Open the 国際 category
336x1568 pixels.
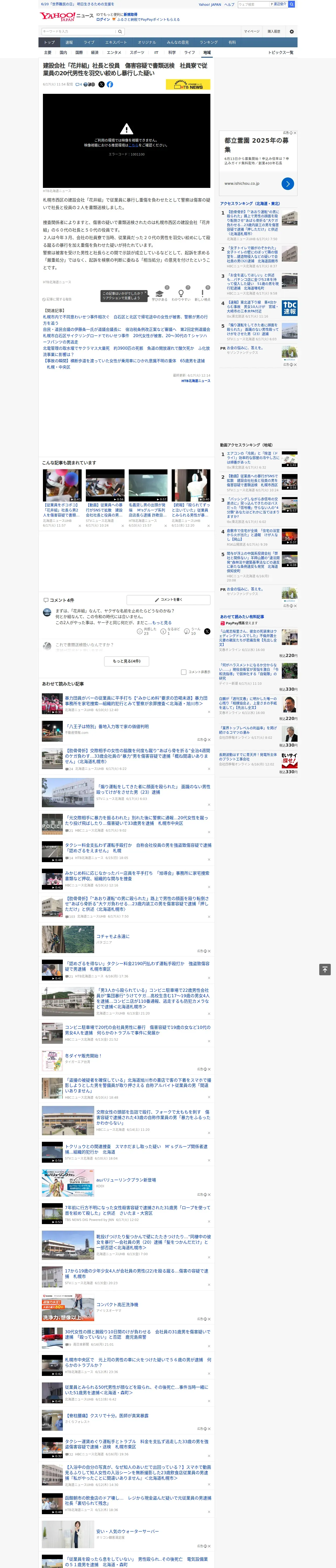[79, 52]
